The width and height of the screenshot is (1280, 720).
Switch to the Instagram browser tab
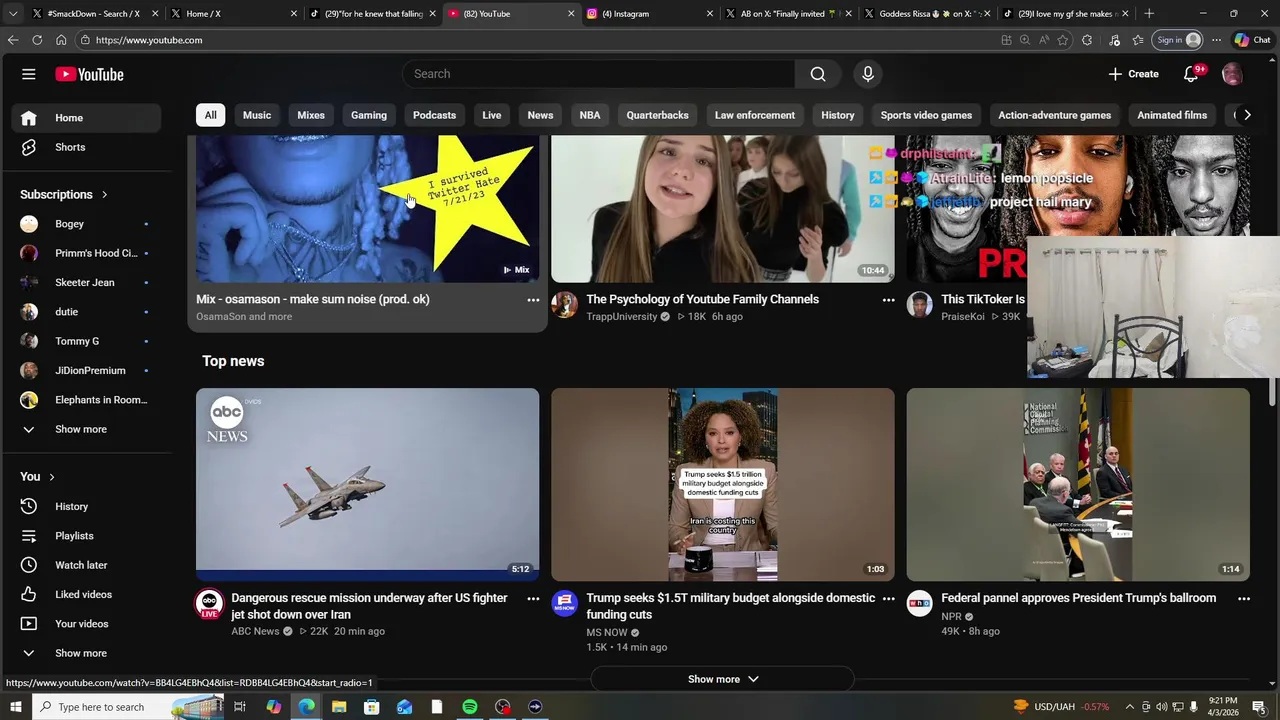650,14
